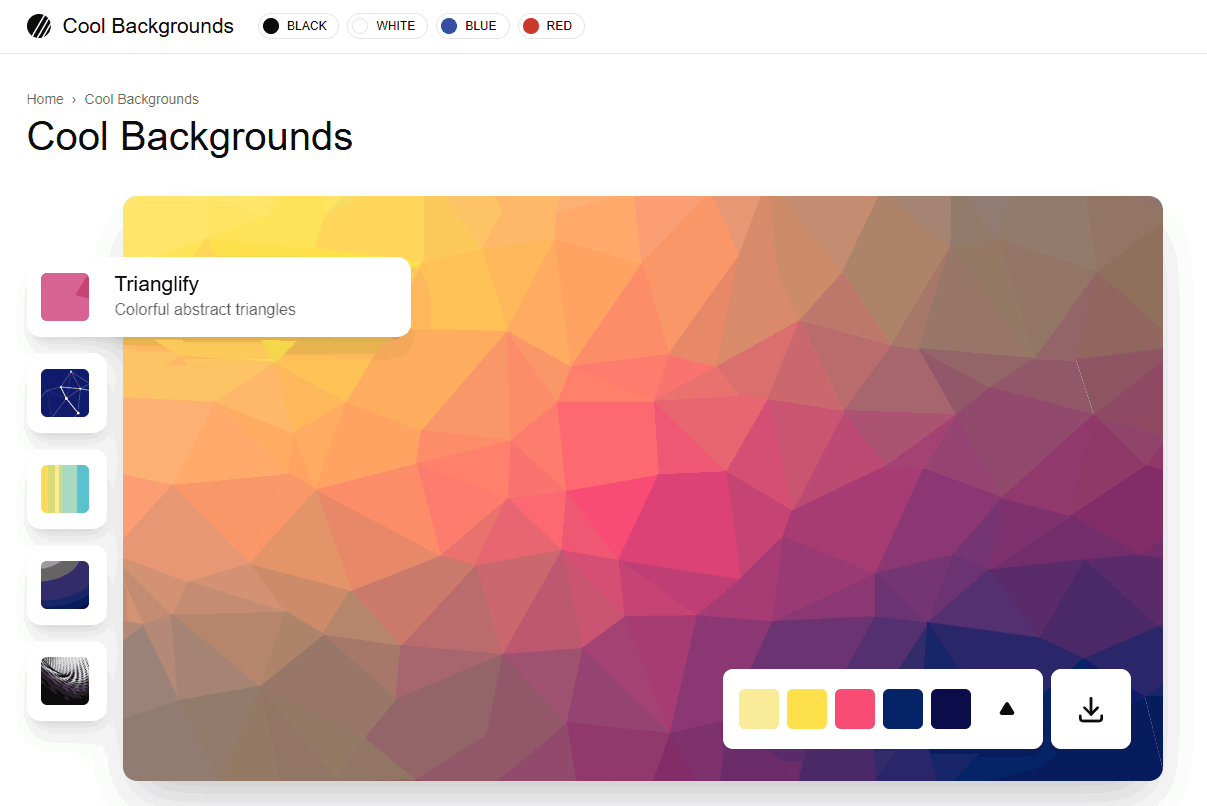Click the Cool Backgrounds breadcrumb link
The image size is (1207, 806).
point(141,99)
